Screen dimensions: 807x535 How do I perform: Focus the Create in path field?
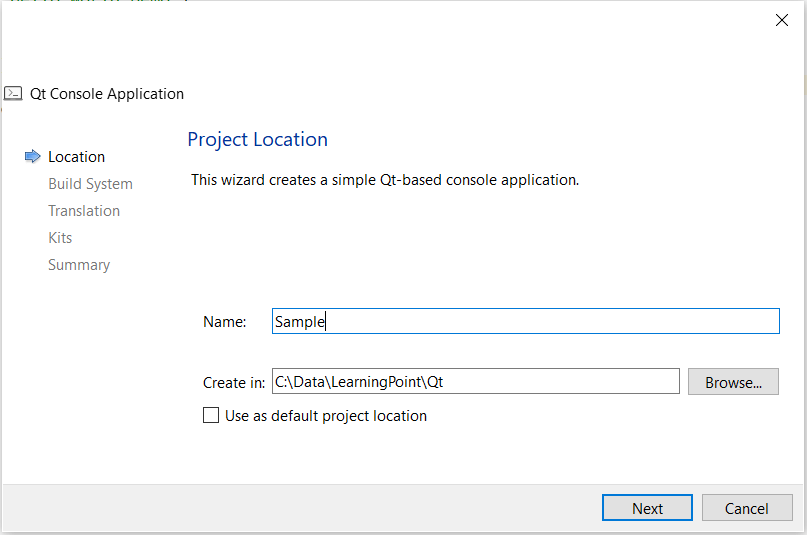pyautogui.click(x=475, y=381)
